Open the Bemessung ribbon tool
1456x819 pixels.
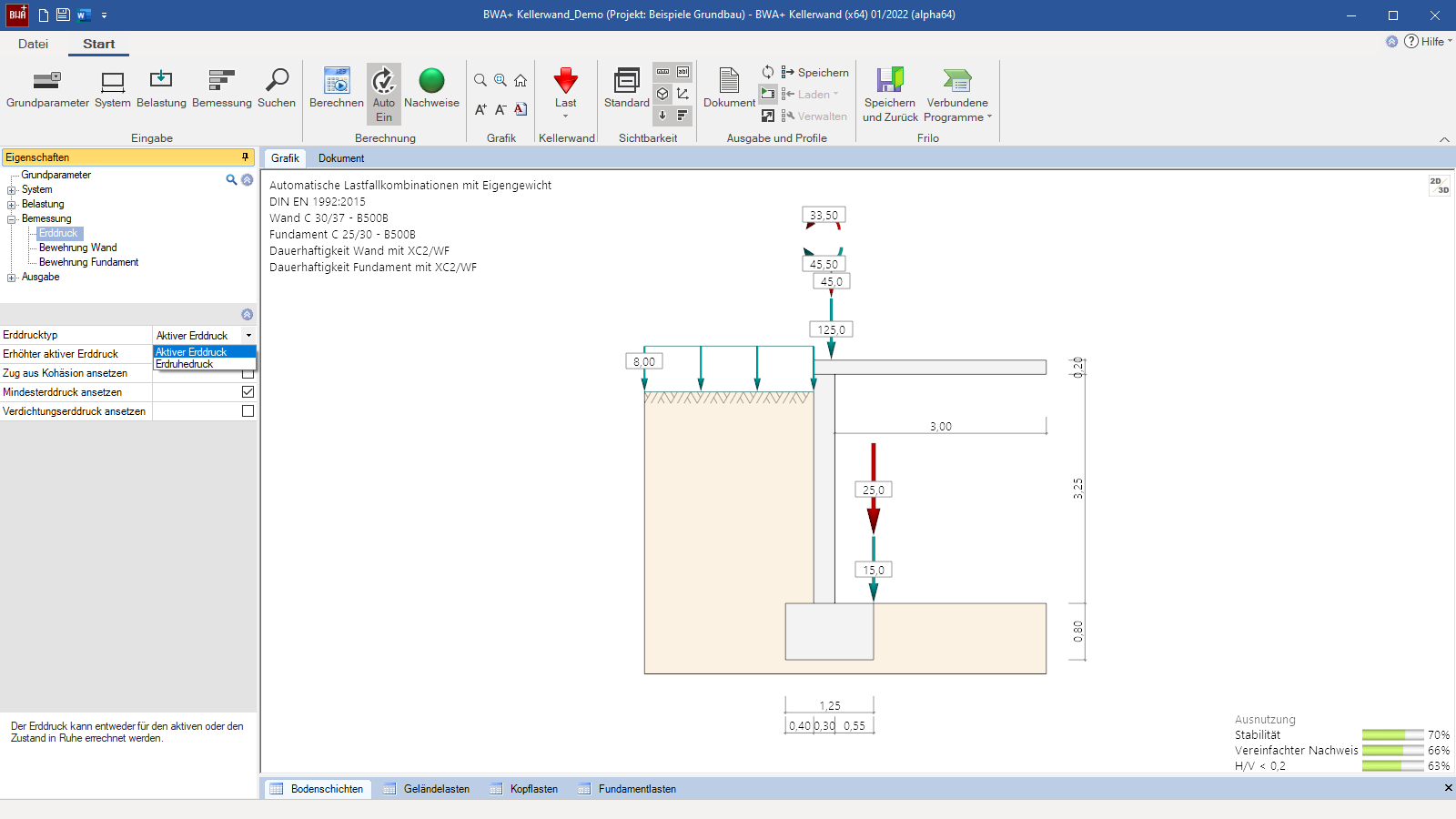coord(222,89)
